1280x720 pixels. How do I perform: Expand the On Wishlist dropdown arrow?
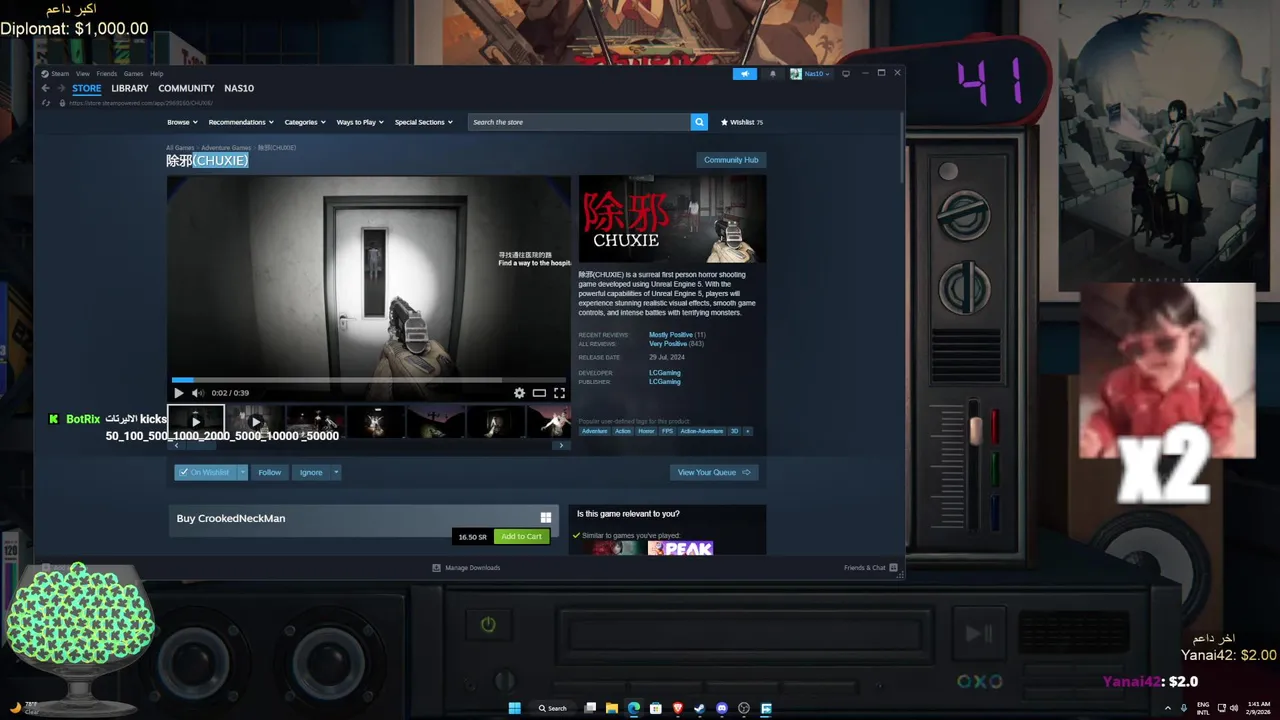242,472
